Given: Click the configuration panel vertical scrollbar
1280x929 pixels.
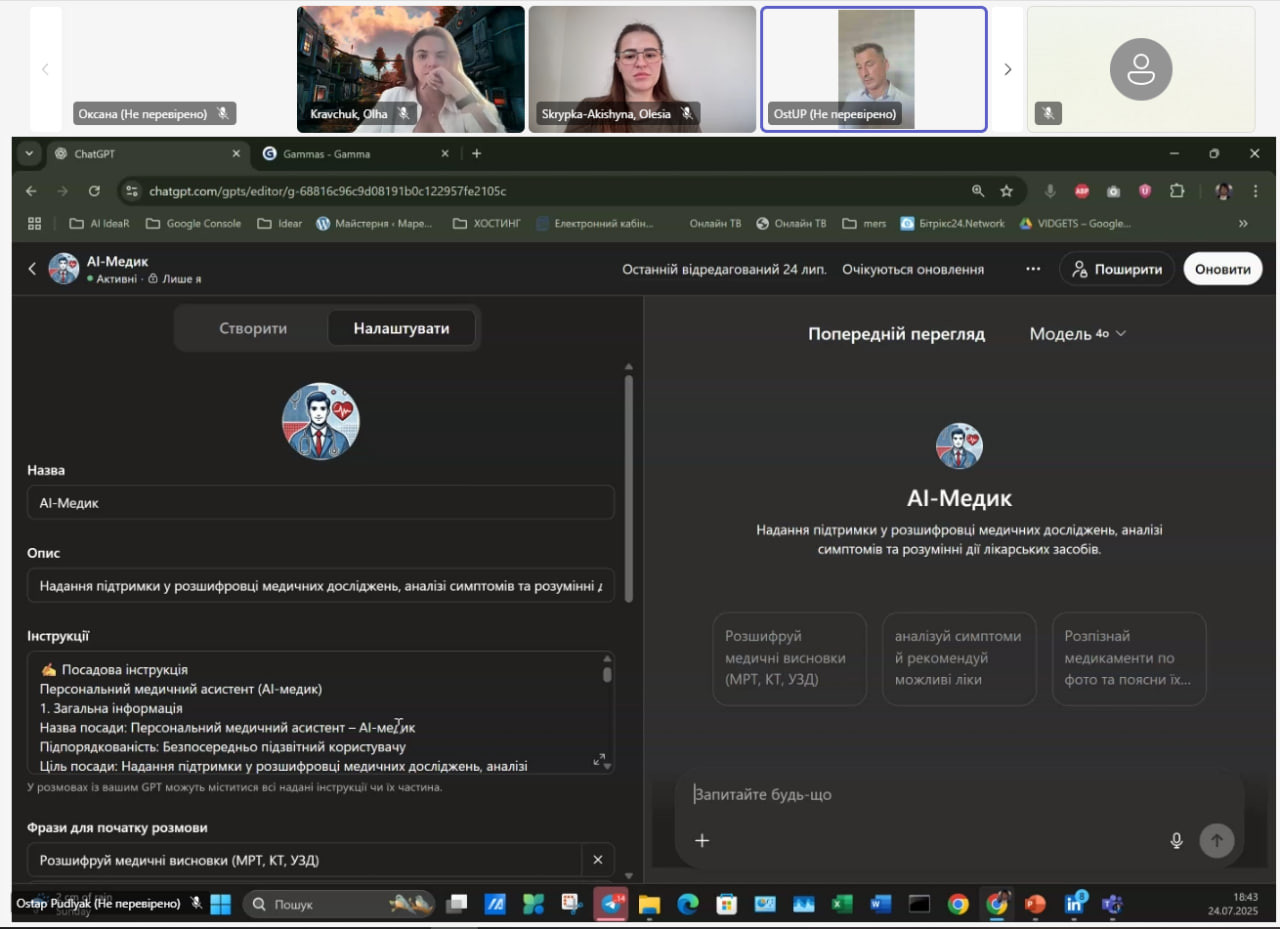Looking at the screenshot, I should tap(628, 489).
